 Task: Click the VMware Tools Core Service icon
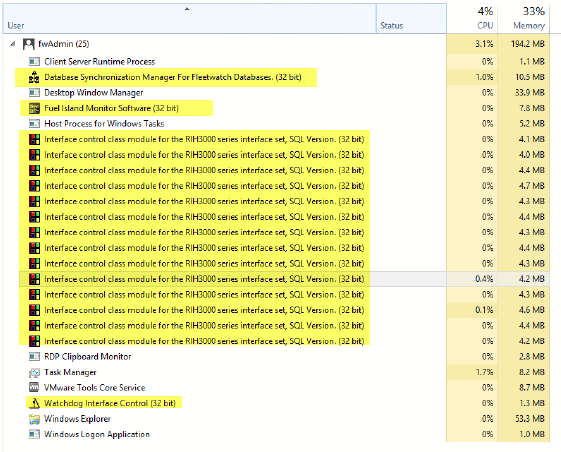[x=34, y=388]
